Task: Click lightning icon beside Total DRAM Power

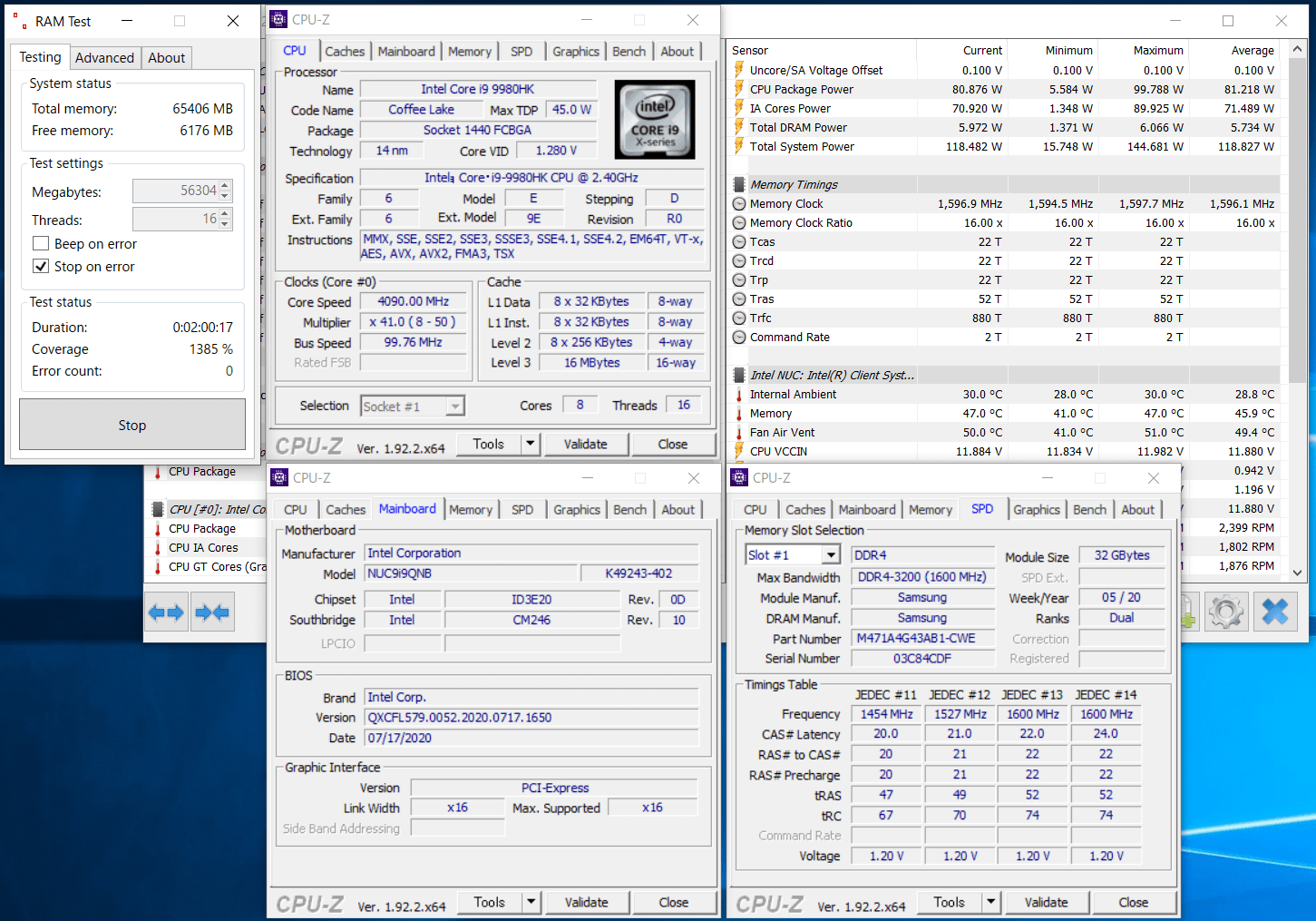Action: click(x=739, y=127)
